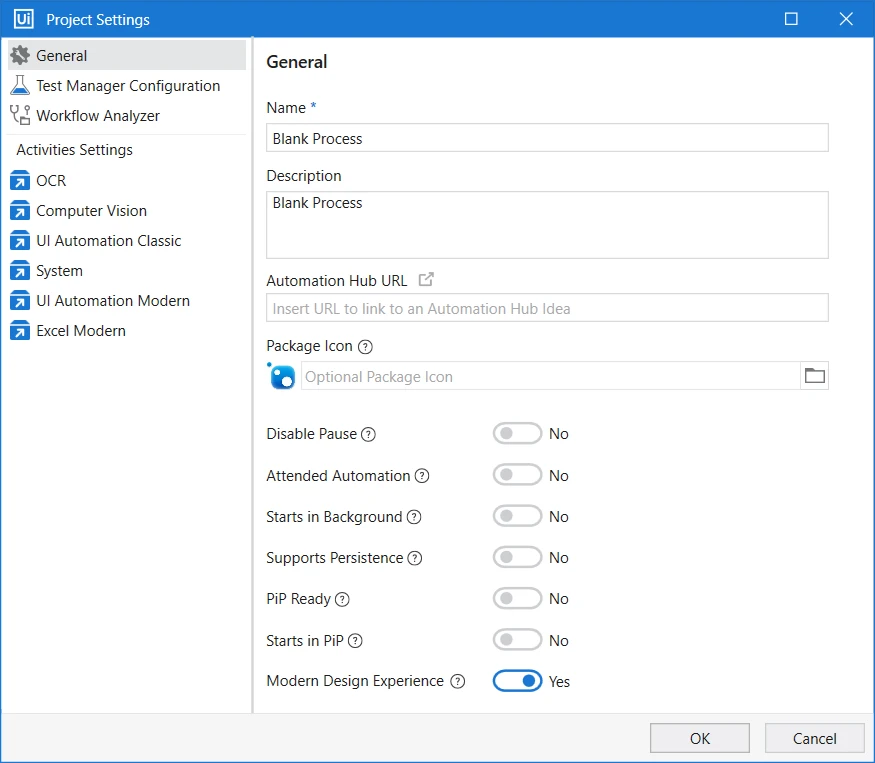Viewport: 875px width, 763px height.
Task: Enable the Disable Pause toggle
Action: pos(517,434)
